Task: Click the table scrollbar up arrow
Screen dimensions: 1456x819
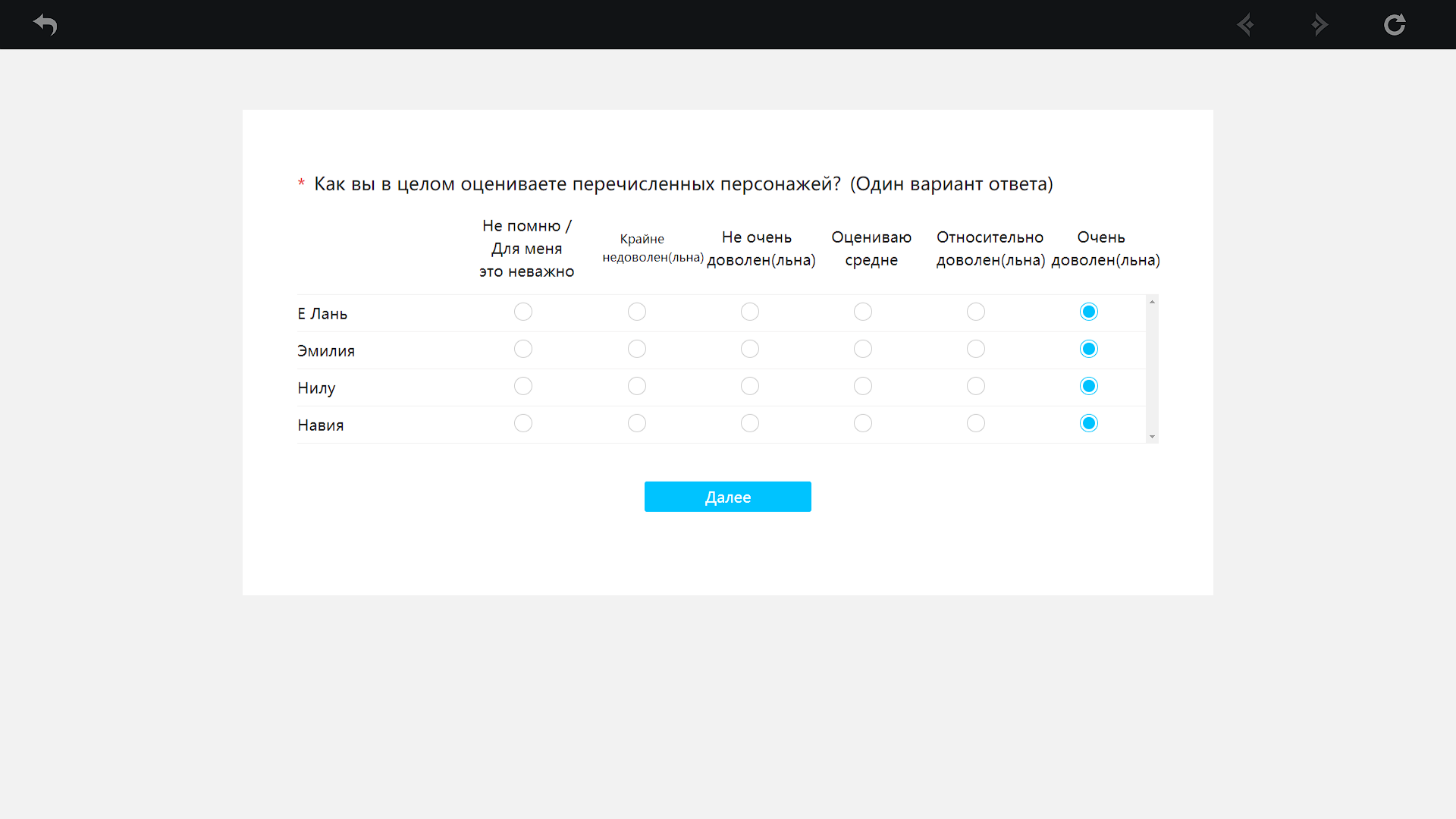Action: point(1152,302)
